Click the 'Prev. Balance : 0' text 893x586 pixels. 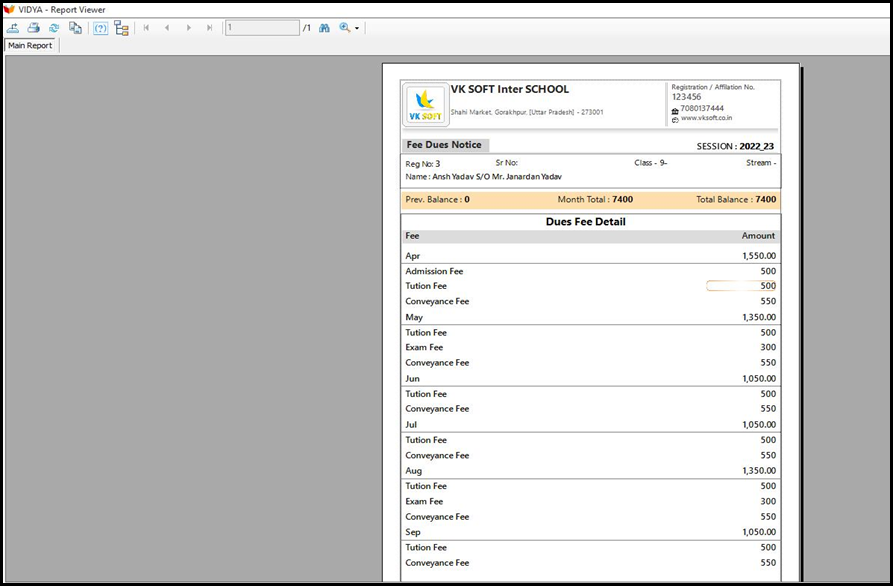(437, 199)
